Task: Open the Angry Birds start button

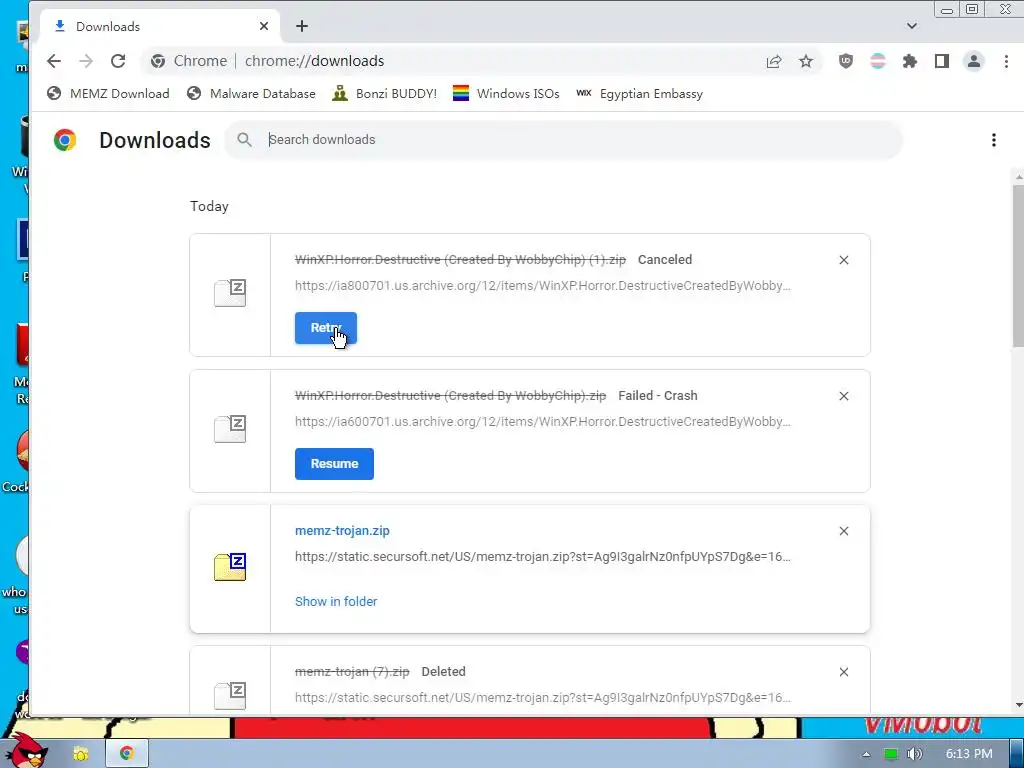Action: (26, 751)
